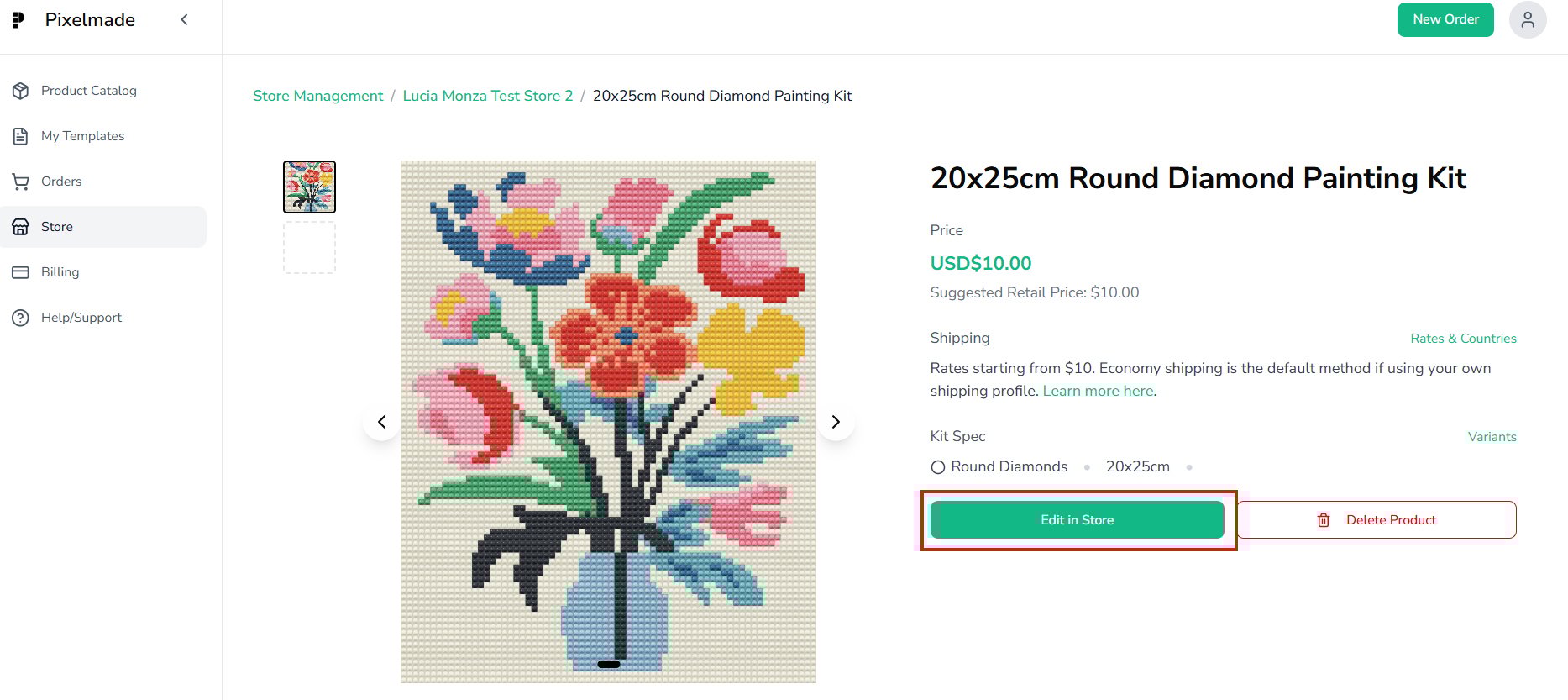Open the Variants link
Image resolution: width=1568 pixels, height=700 pixels.
[x=1492, y=437]
